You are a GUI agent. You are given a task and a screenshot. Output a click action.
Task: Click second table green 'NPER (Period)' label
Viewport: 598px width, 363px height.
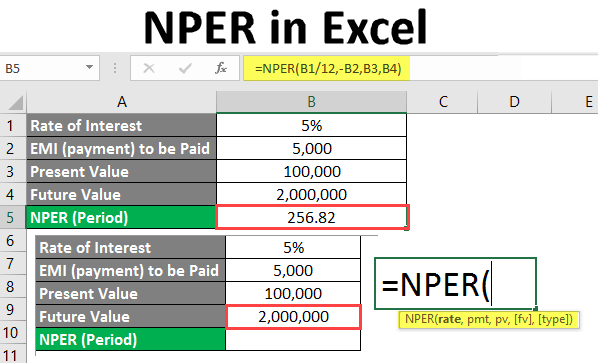(x=130, y=339)
